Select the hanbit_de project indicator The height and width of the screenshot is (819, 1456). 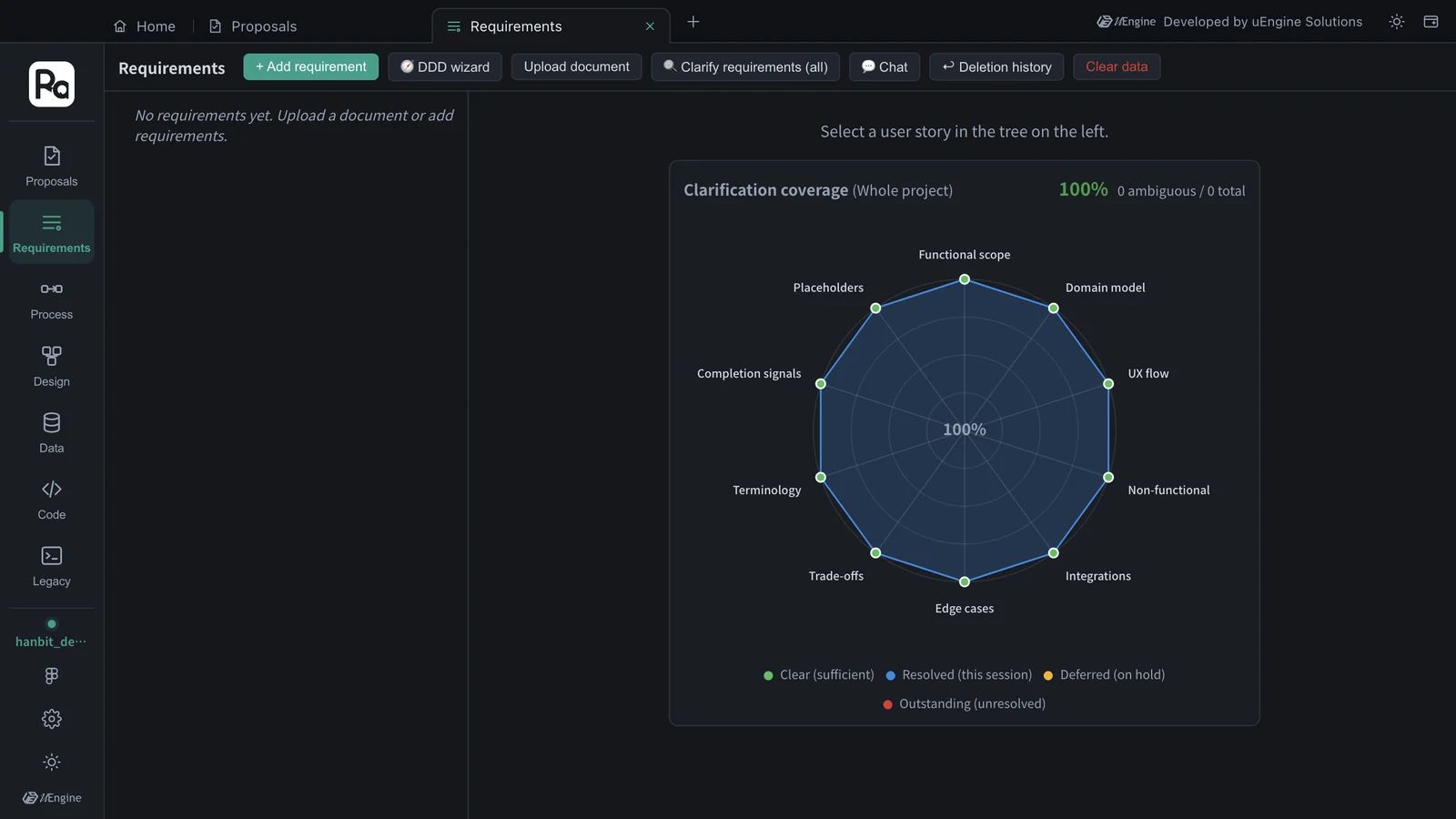[52, 634]
